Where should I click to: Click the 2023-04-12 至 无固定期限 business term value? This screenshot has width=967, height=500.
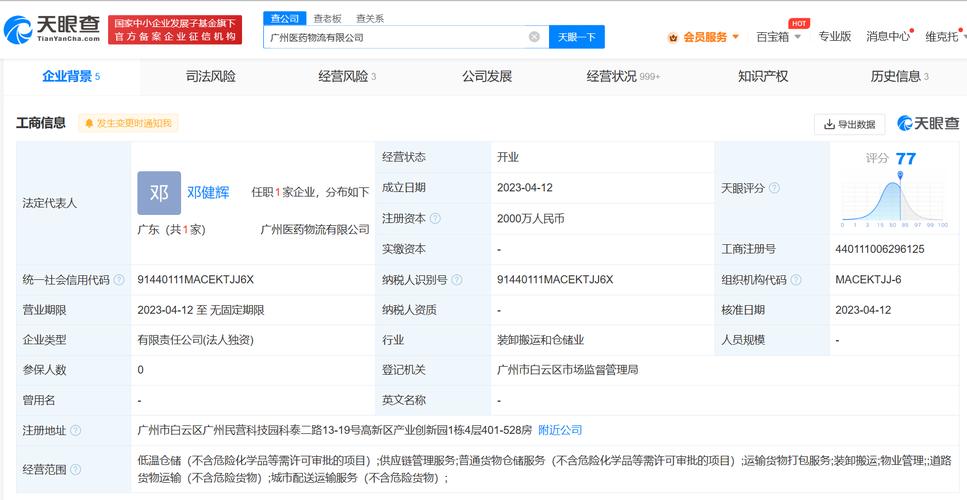[x=201, y=310]
